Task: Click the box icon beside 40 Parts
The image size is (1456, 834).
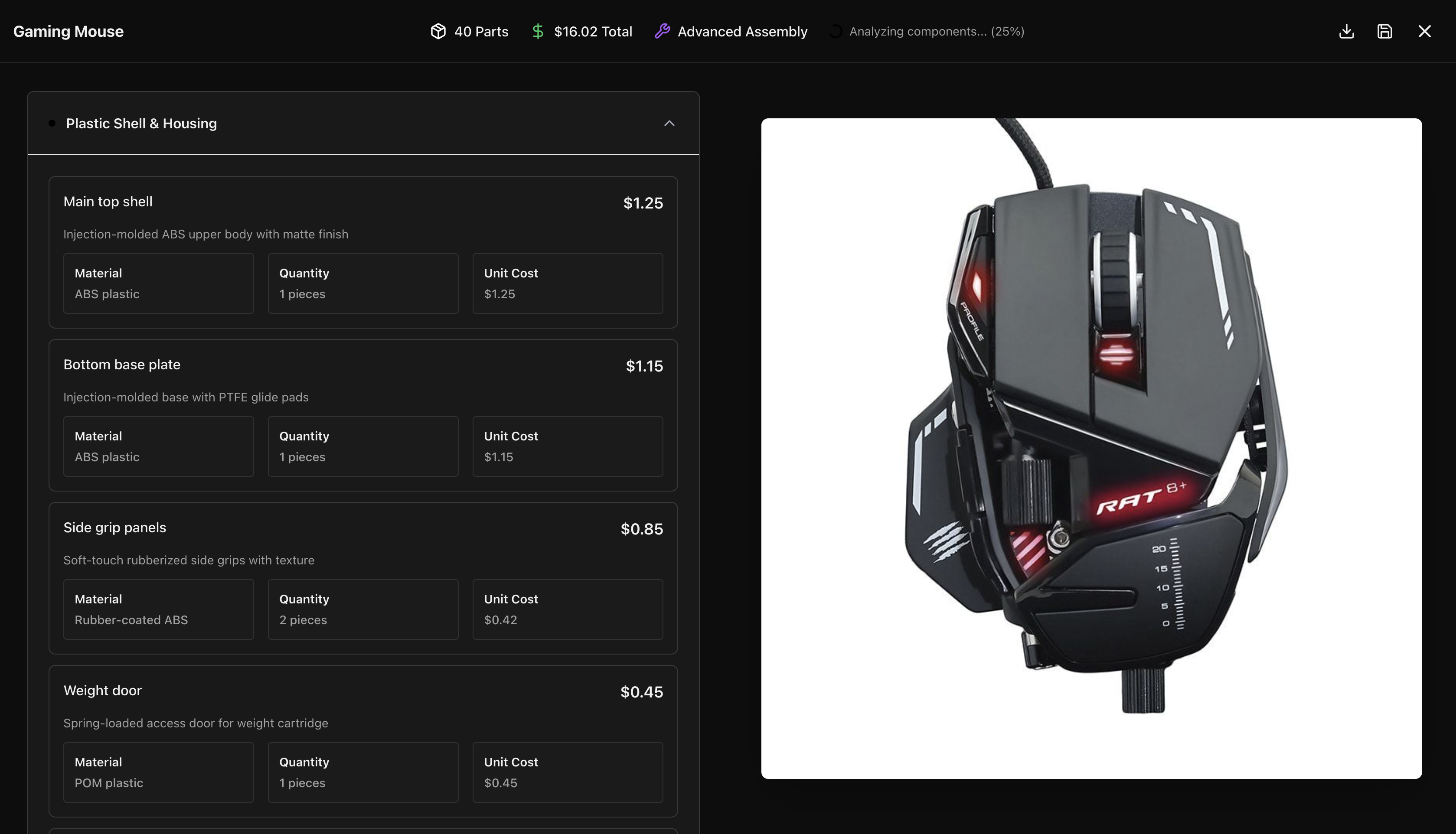Action: coord(438,31)
